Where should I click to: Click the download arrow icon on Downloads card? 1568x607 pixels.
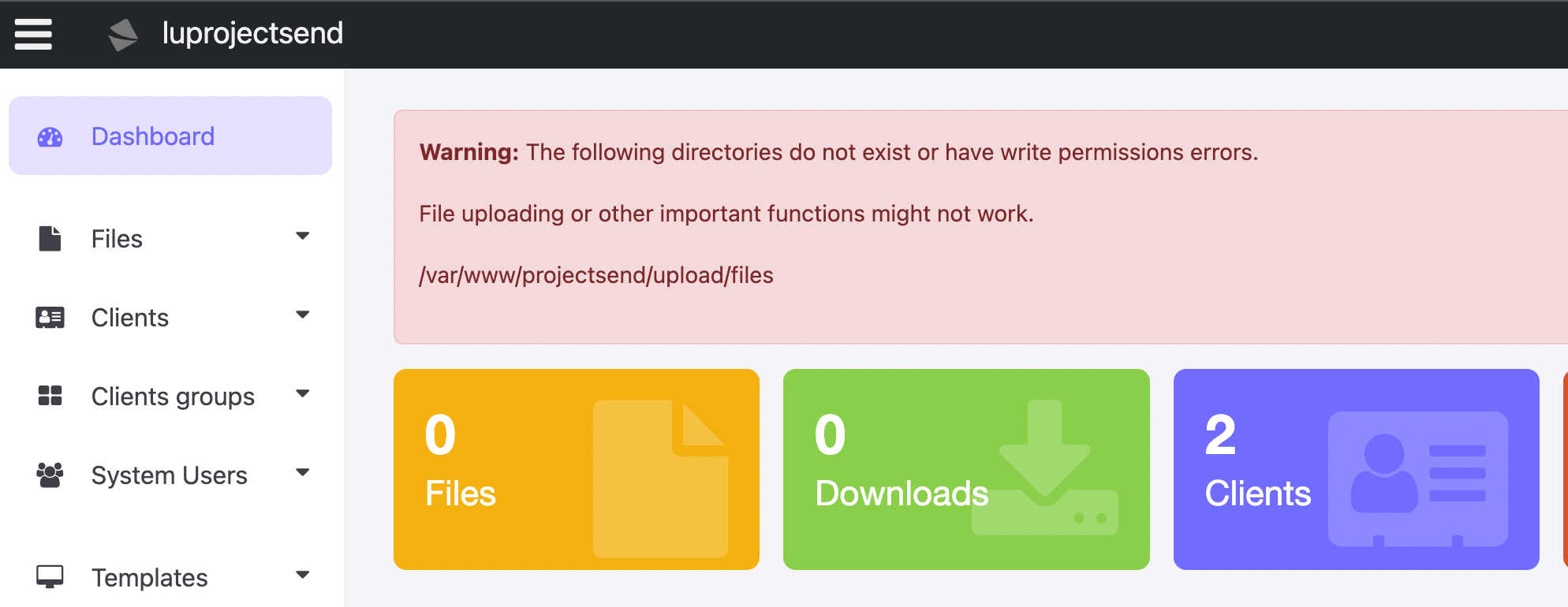[1043, 457]
